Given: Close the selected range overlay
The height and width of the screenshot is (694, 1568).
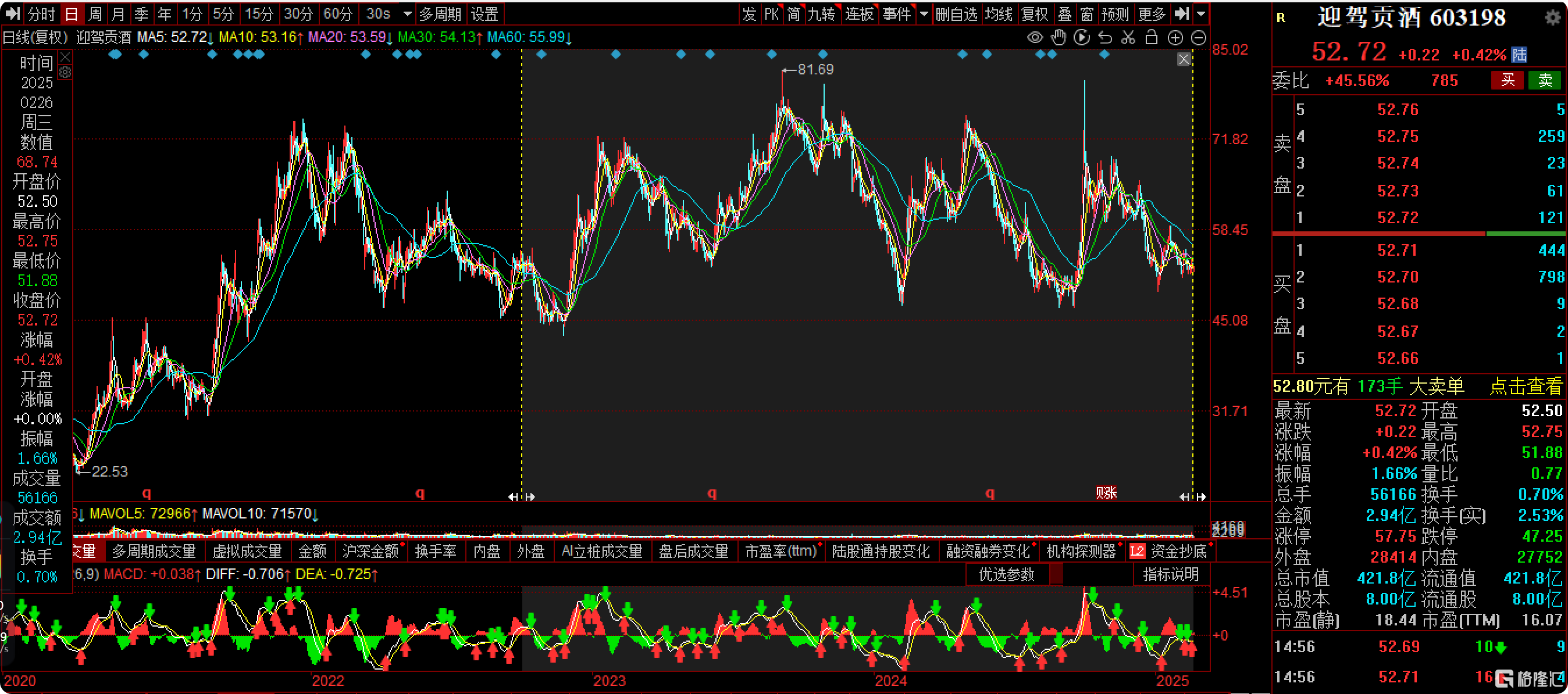Looking at the screenshot, I should tap(1184, 59).
